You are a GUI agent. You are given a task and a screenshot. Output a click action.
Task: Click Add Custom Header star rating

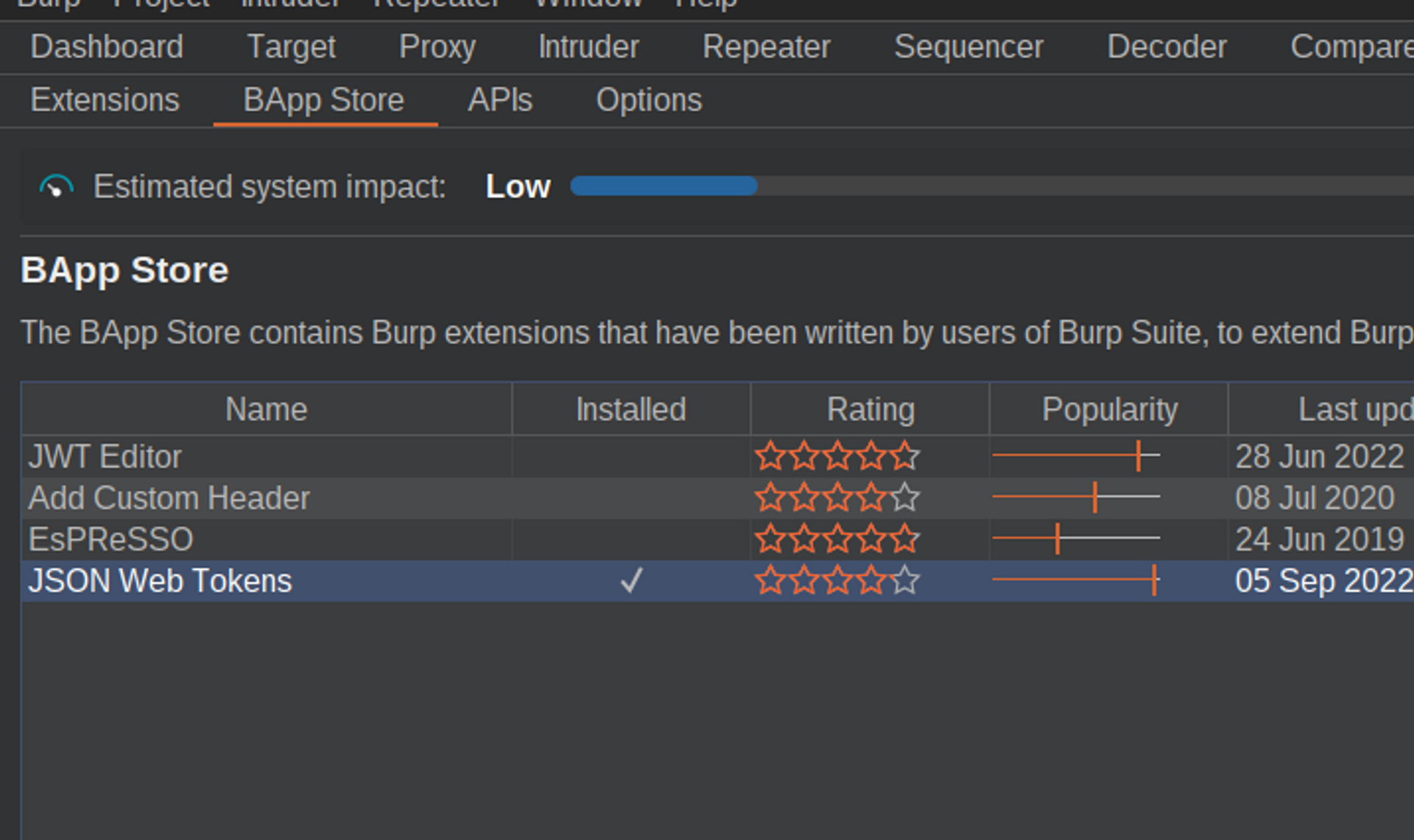[837, 498]
